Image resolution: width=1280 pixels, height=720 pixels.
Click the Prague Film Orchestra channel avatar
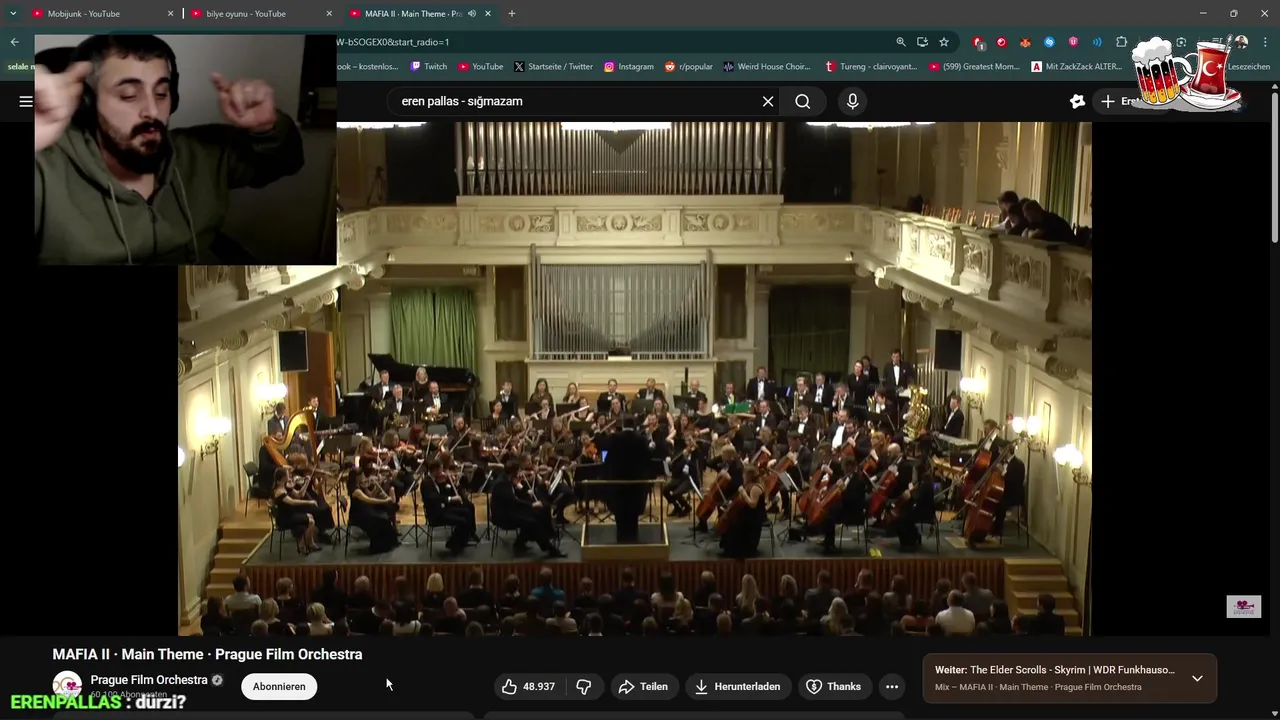pyautogui.click(x=67, y=686)
